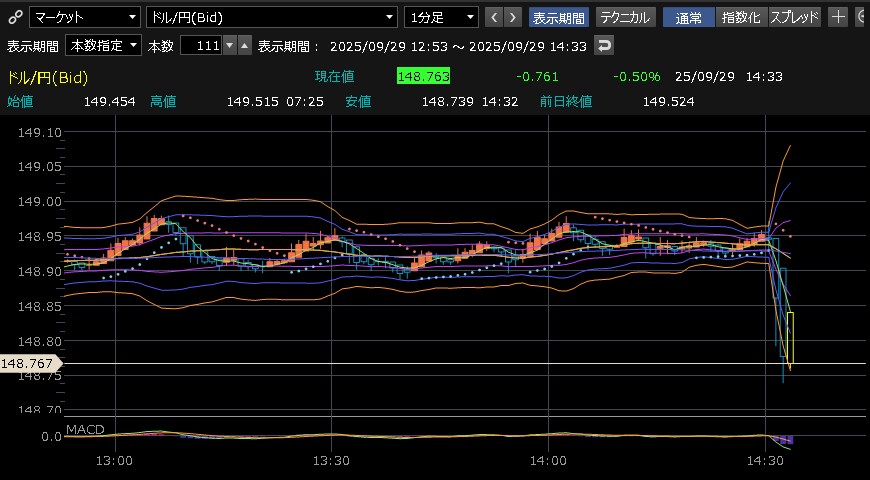Screen dimensions: 870x480
Task: Click the 本数 bar count input field
Action: pyautogui.click(x=199, y=46)
